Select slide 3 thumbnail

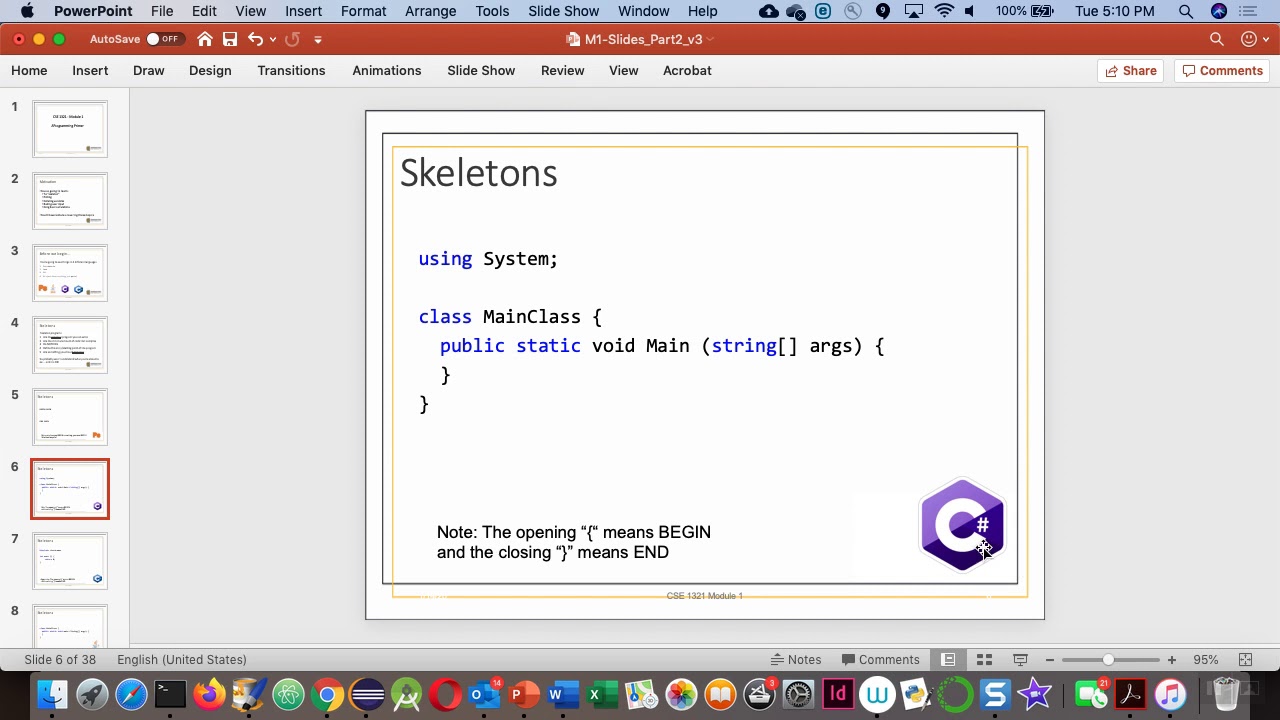click(x=70, y=273)
